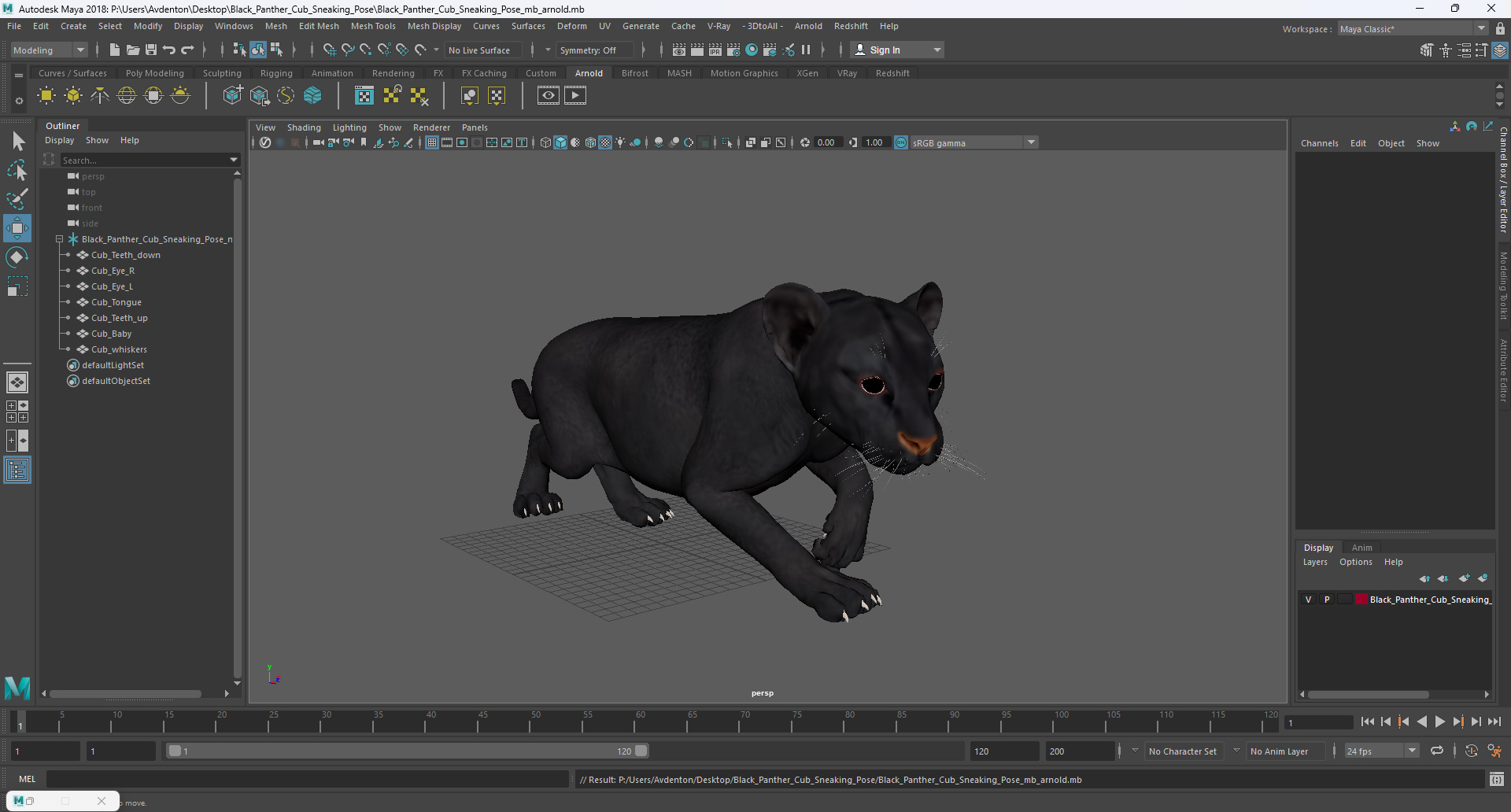Activate the Move tool in toolbox
This screenshot has width=1511, height=812.
click(x=17, y=228)
